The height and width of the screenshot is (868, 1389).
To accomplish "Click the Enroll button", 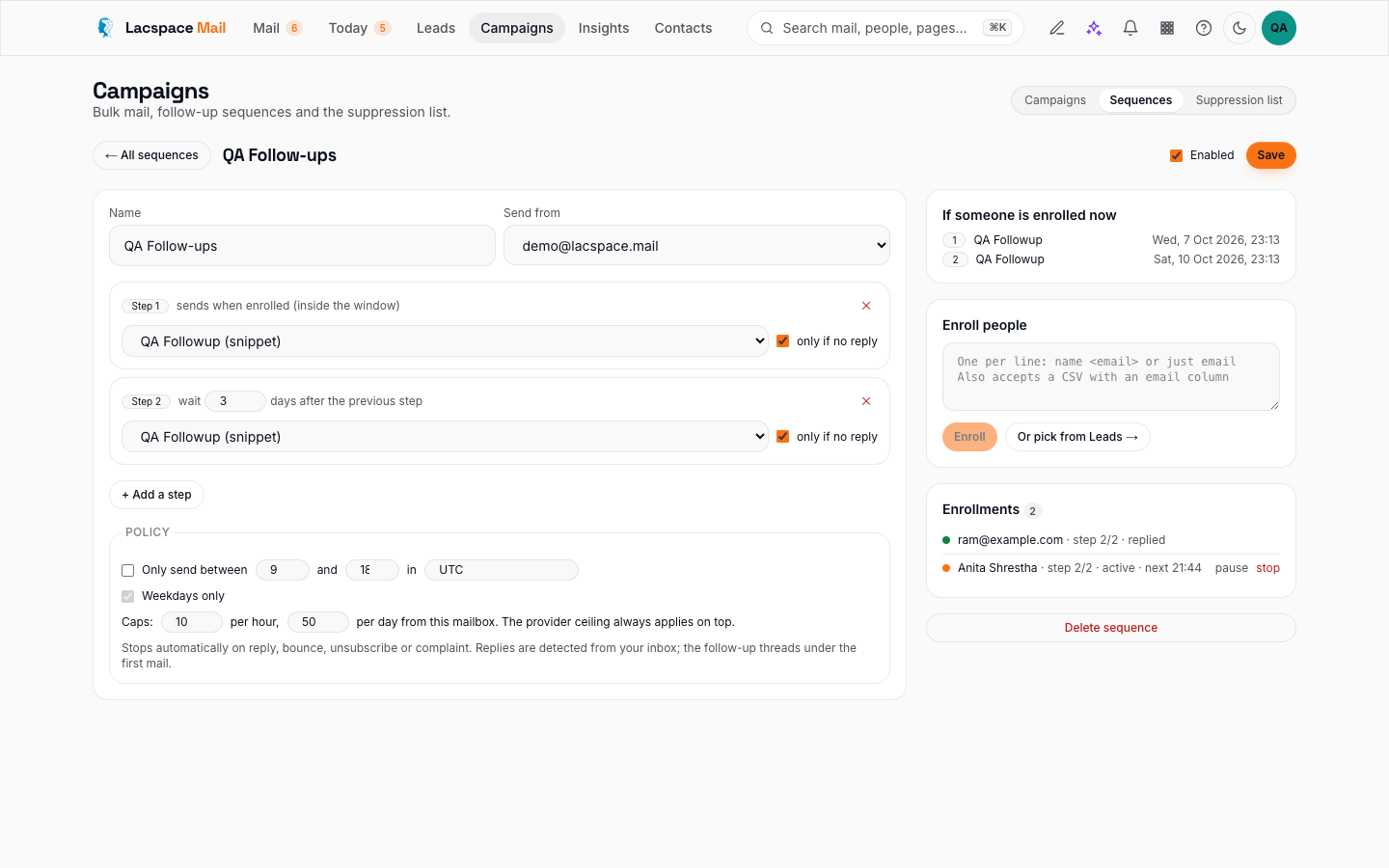I will (969, 437).
